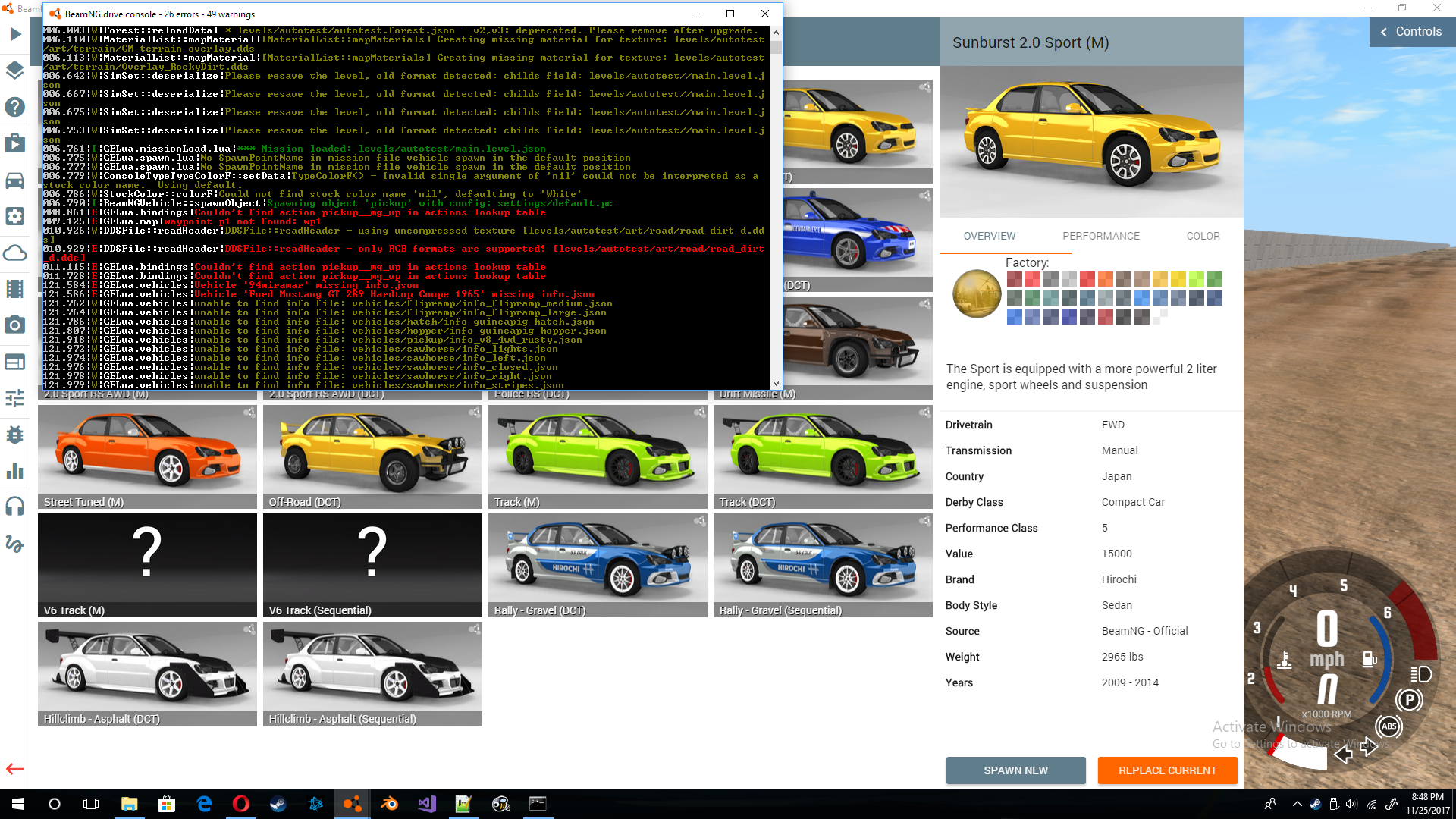Select the Track (DCT) configuration
Image resolution: width=1456 pixels, height=819 pixels.
pyautogui.click(x=823, y=457)
